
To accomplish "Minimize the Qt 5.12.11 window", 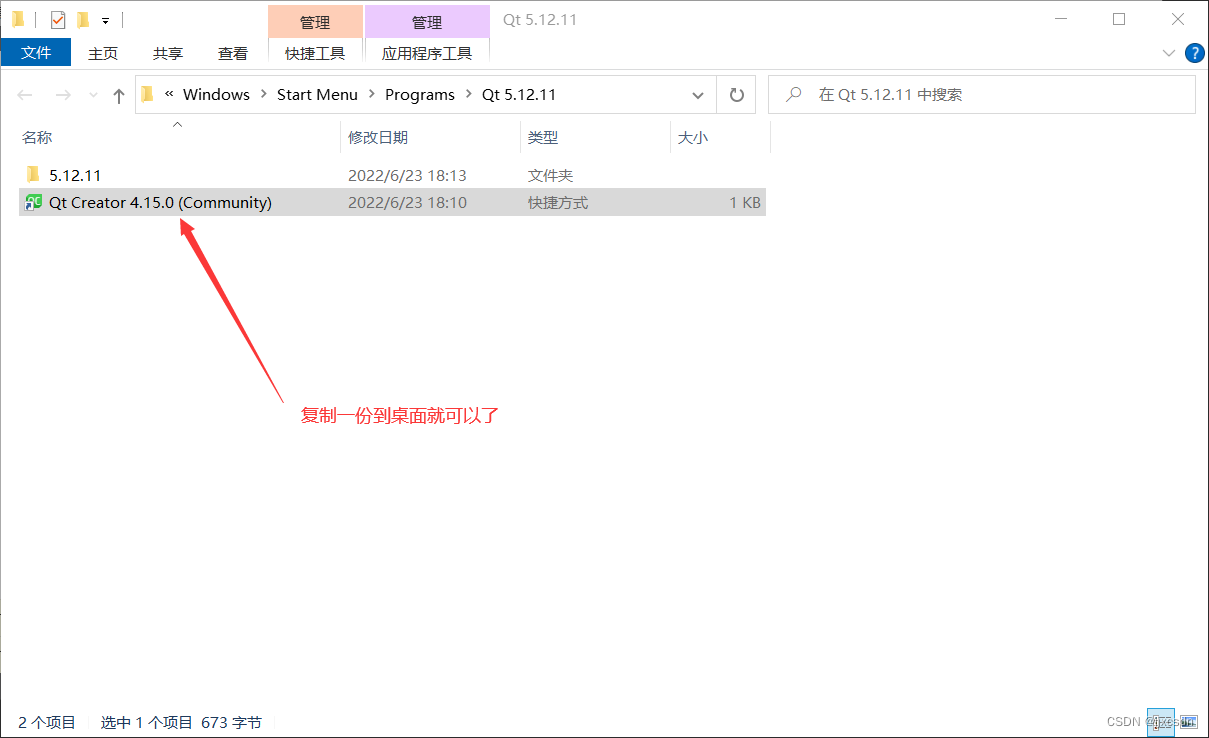I will (x=1062, y=19).
